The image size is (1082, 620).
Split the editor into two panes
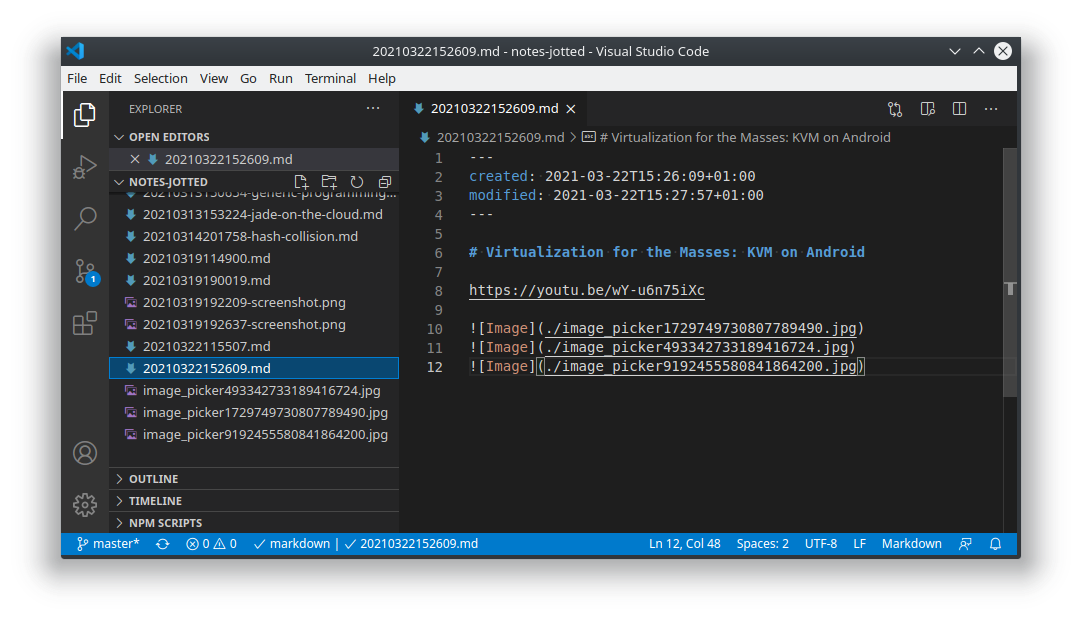point(959,109)
